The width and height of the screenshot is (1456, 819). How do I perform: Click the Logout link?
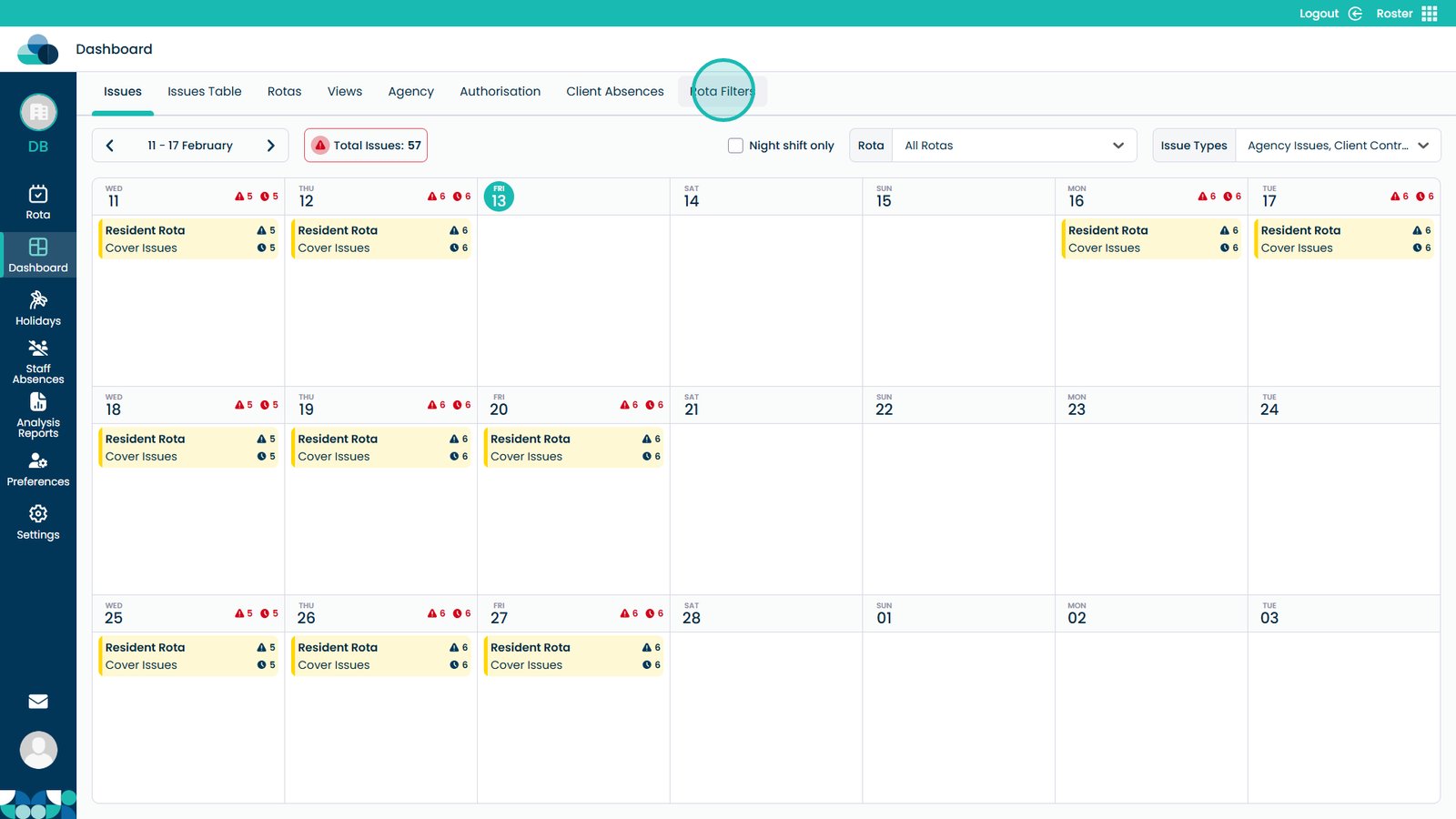click(x=1319, y=14)
